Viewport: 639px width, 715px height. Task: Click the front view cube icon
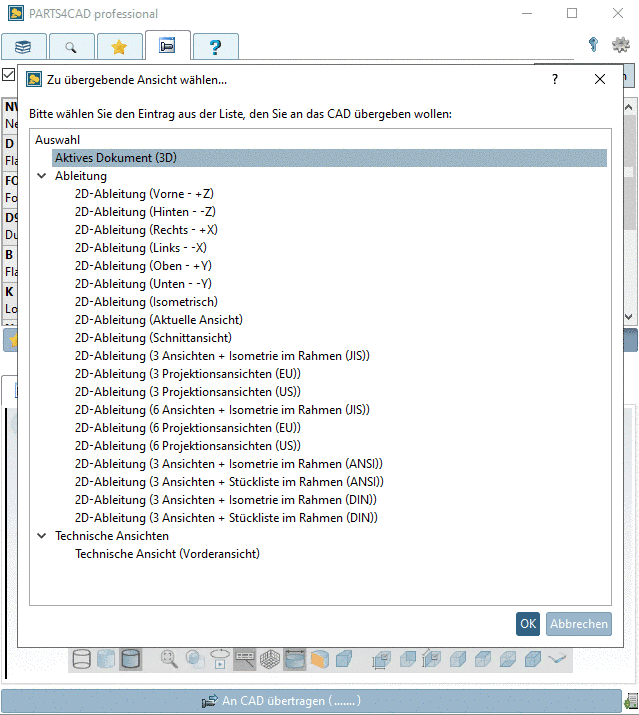[x=408, y=659]
